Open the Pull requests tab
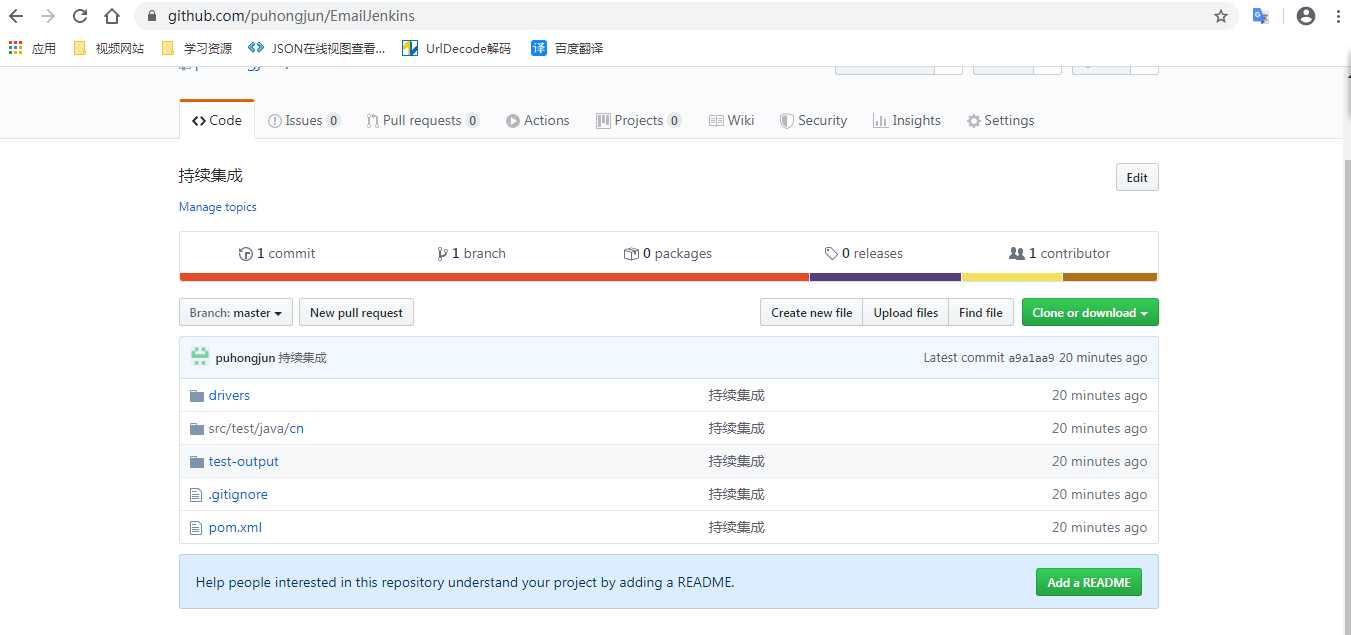The height and width of the screenshot is (635, 1351). point(423,120)
